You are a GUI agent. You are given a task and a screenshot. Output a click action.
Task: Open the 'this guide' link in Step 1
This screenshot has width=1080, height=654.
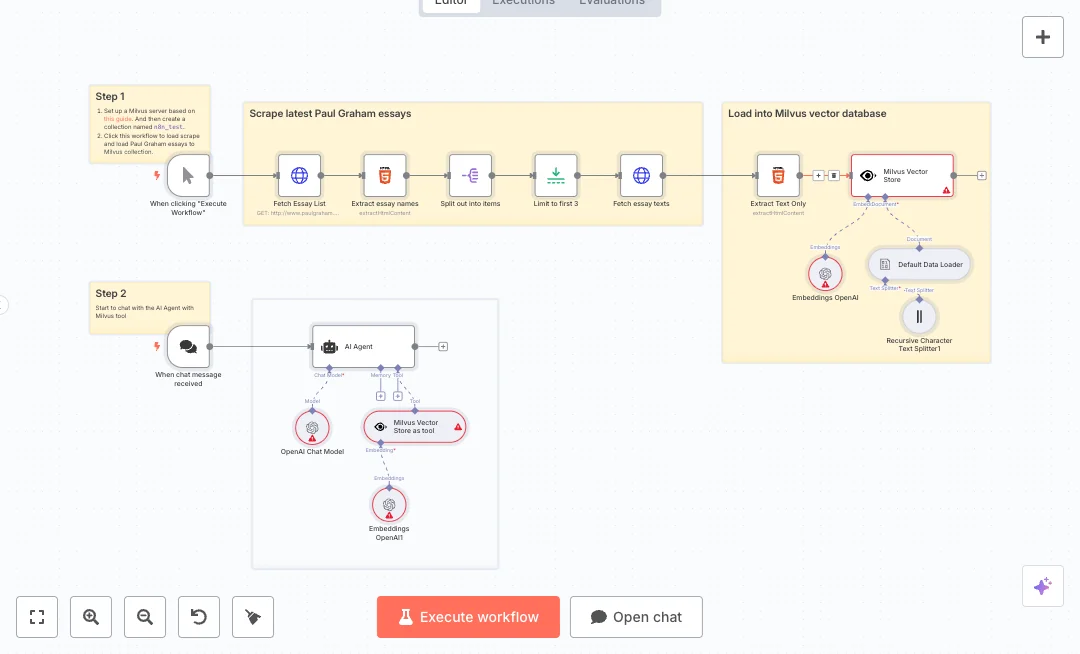[118, 119]
